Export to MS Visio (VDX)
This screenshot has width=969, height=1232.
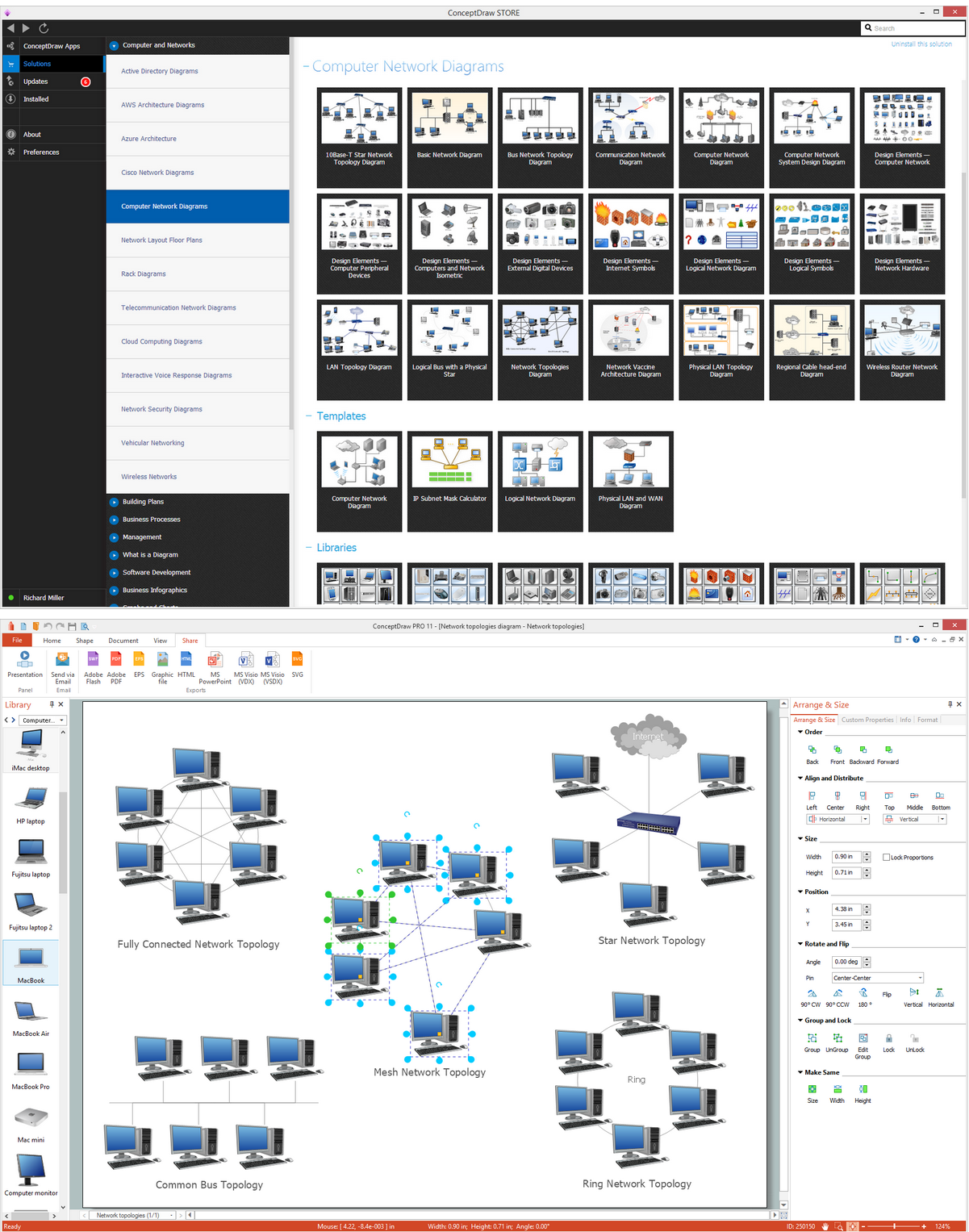[246, 667]
